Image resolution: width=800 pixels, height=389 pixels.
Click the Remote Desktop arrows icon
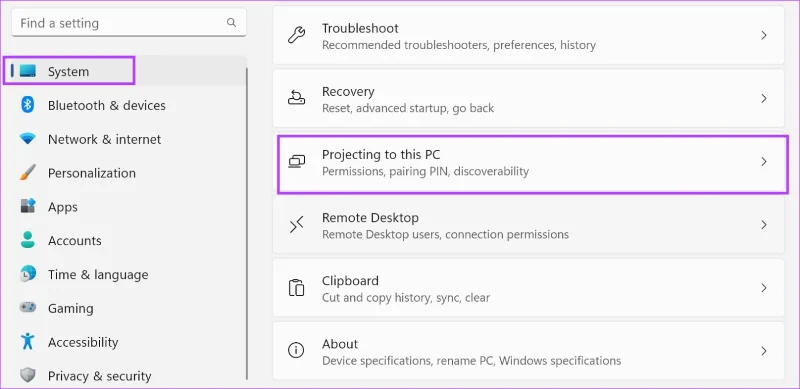pyautogui.click(x=296, y=225)
